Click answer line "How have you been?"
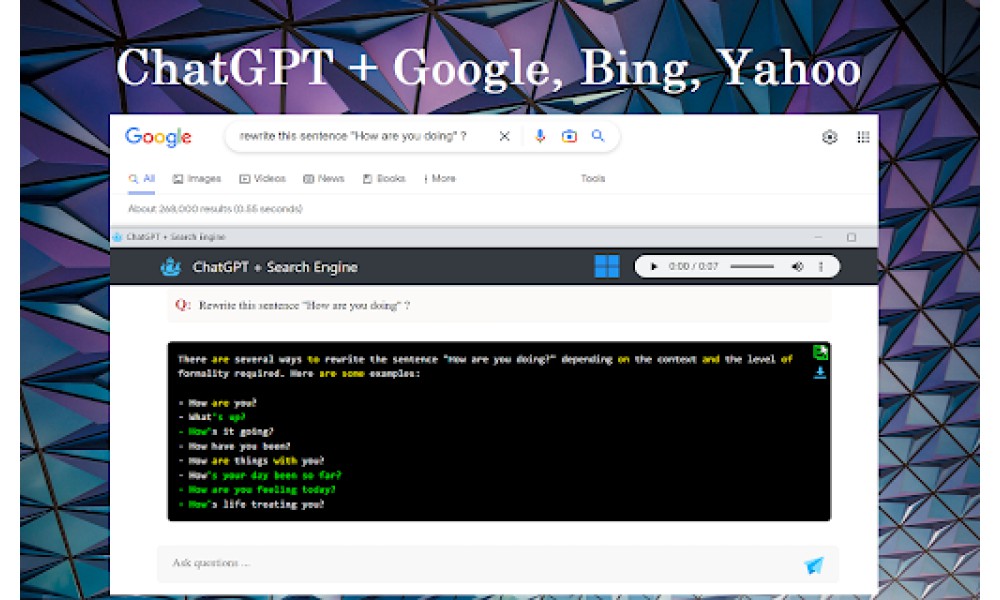1000x600 pixels. tap(239, 446)
